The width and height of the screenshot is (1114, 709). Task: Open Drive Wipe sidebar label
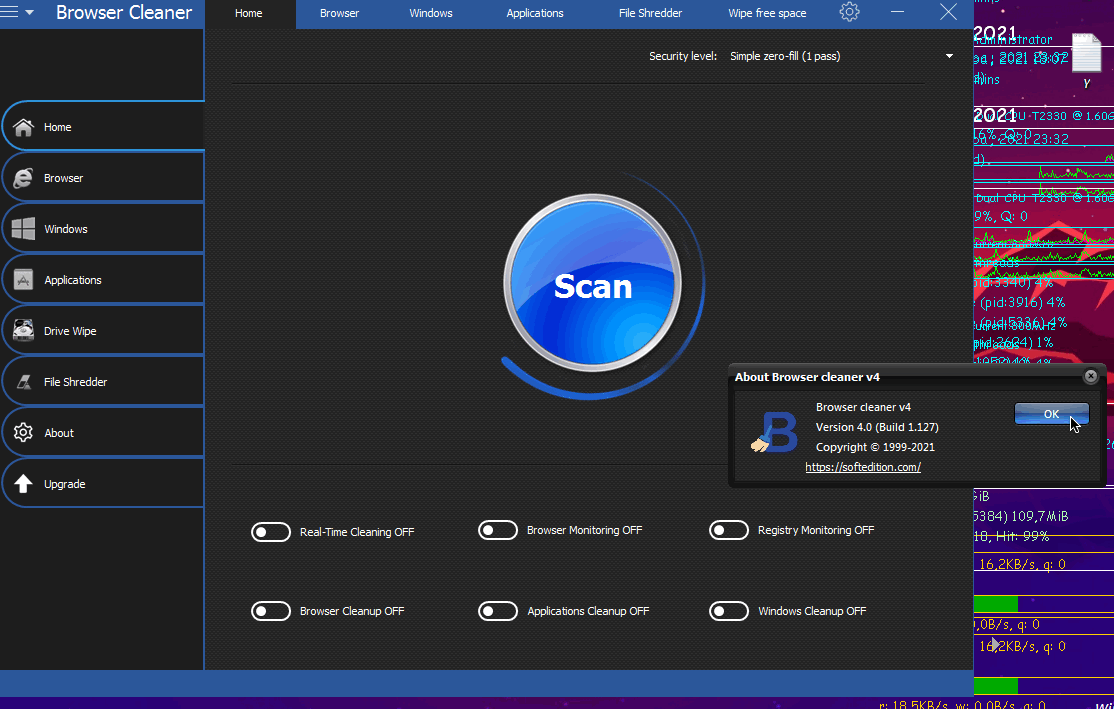[70, 331]
